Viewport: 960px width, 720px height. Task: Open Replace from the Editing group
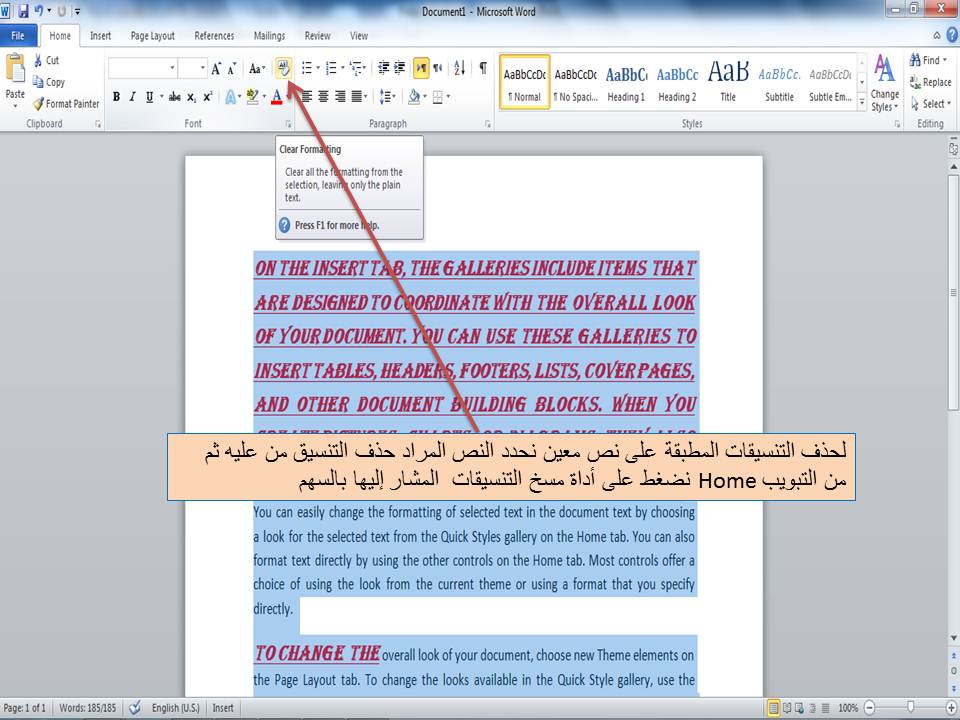930,81
